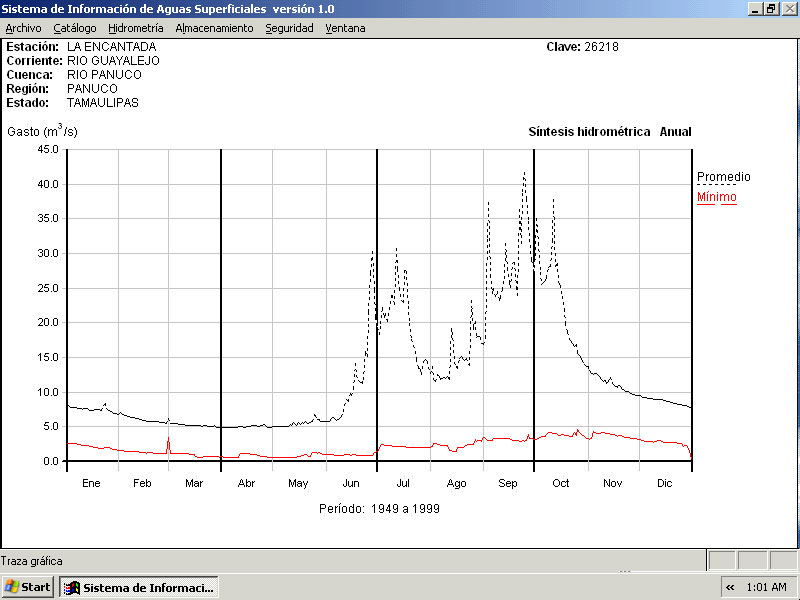The height and width of the screenshot is (600, 800).
Task: Open the Ventana menu
Action: coord(345,28)
